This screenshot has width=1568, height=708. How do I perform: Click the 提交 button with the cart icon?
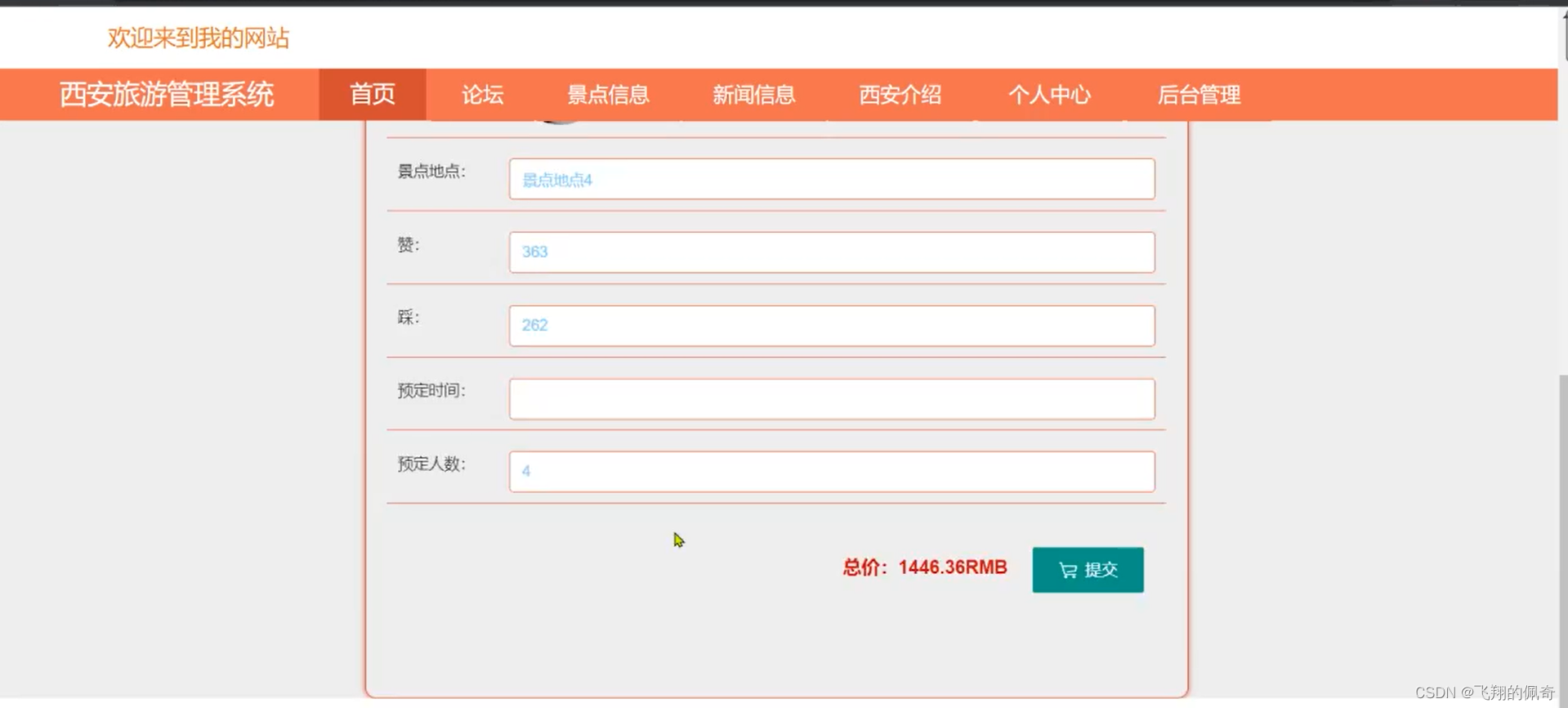(x=1088, y=570)
